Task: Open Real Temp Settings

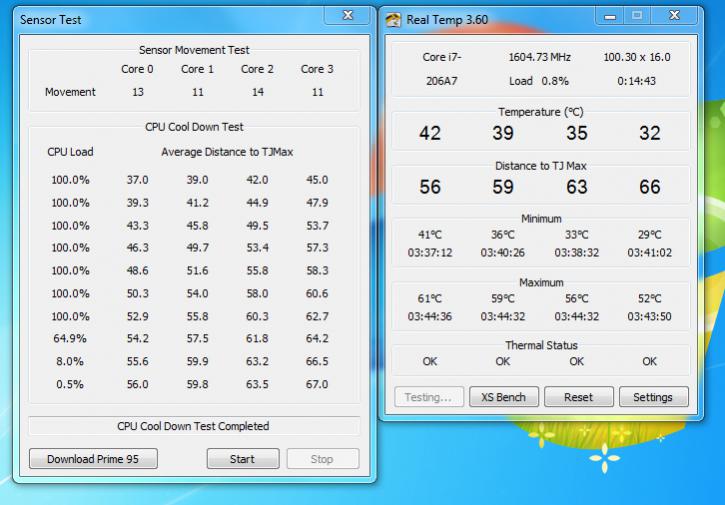Action: [x=653, y=397]
